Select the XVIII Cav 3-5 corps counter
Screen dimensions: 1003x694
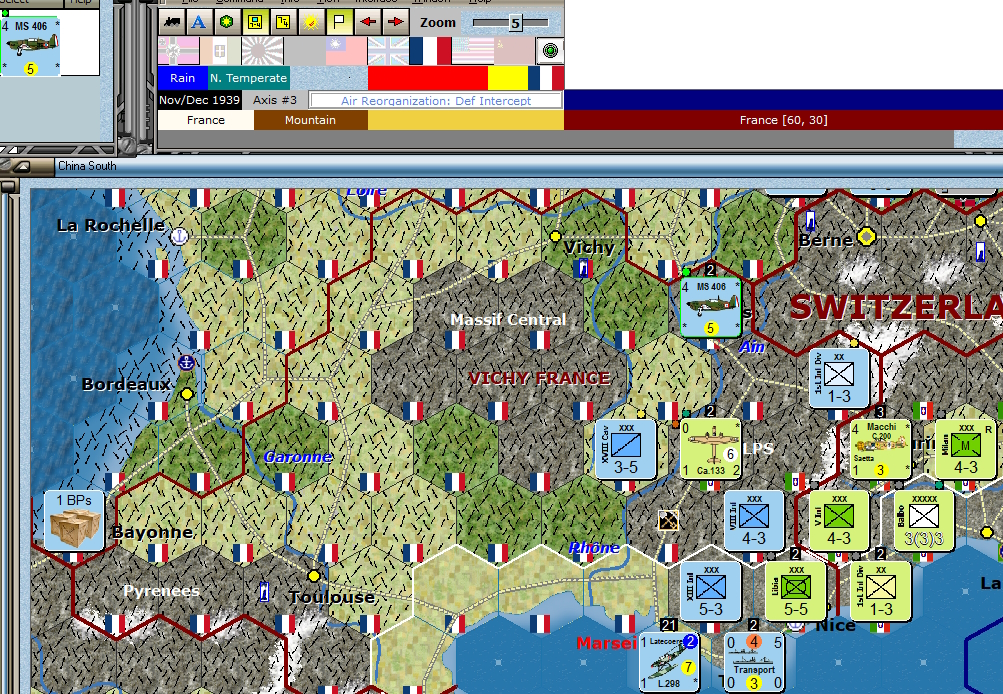(x=626, y=449)
